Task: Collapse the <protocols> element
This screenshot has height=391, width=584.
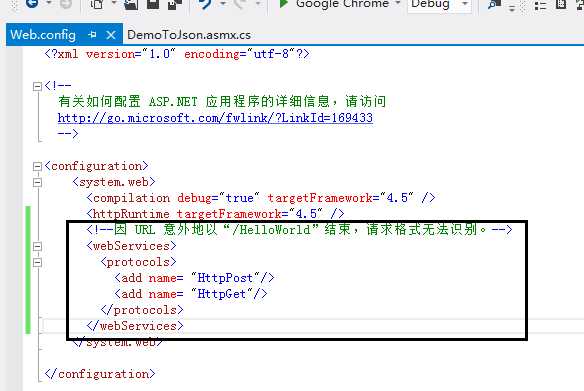Action: pyautogui.click(x=37, y=263)
